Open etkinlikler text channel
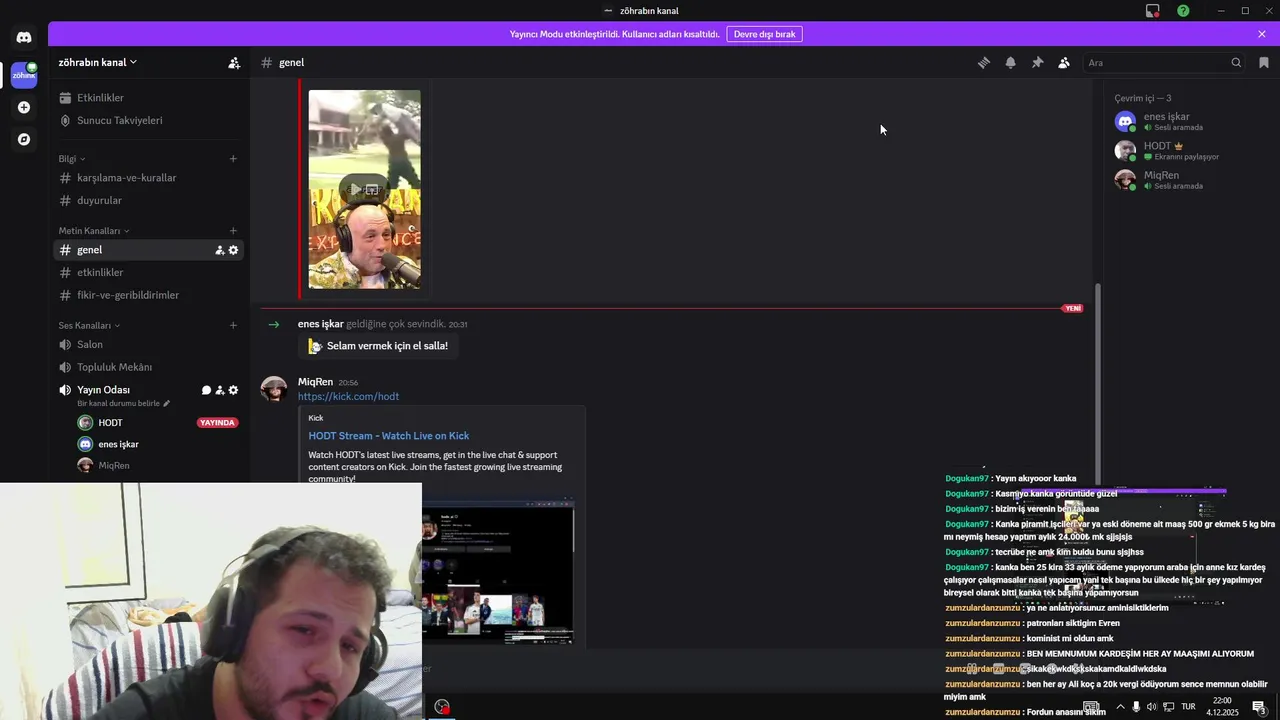Screen dimensions: 1280x720 [x=148, y=272]
